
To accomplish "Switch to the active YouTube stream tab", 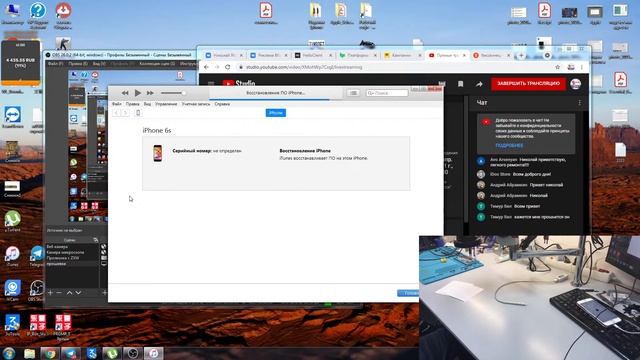I will pyautogui.click(x=447, y=55).
